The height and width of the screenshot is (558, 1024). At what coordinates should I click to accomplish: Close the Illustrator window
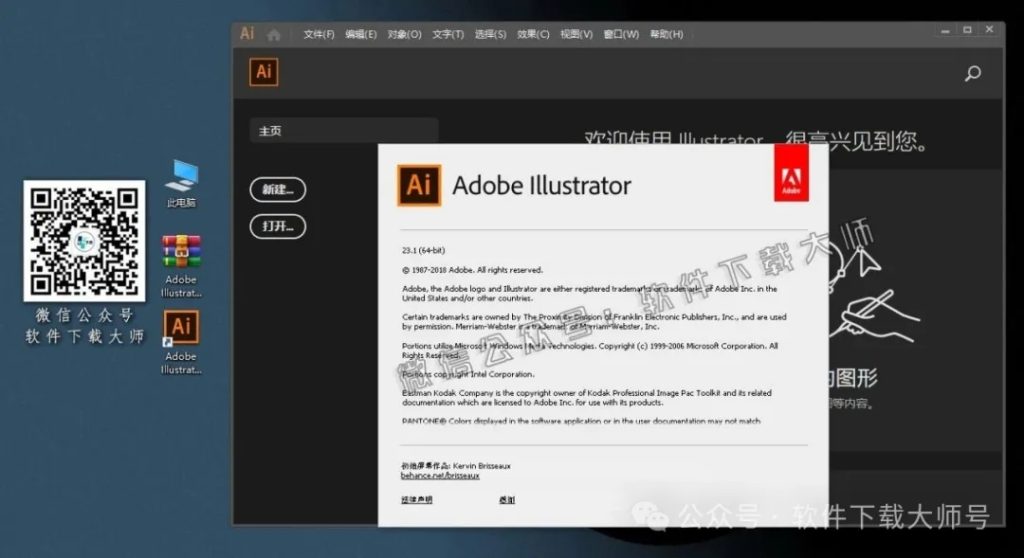(989, 29)
